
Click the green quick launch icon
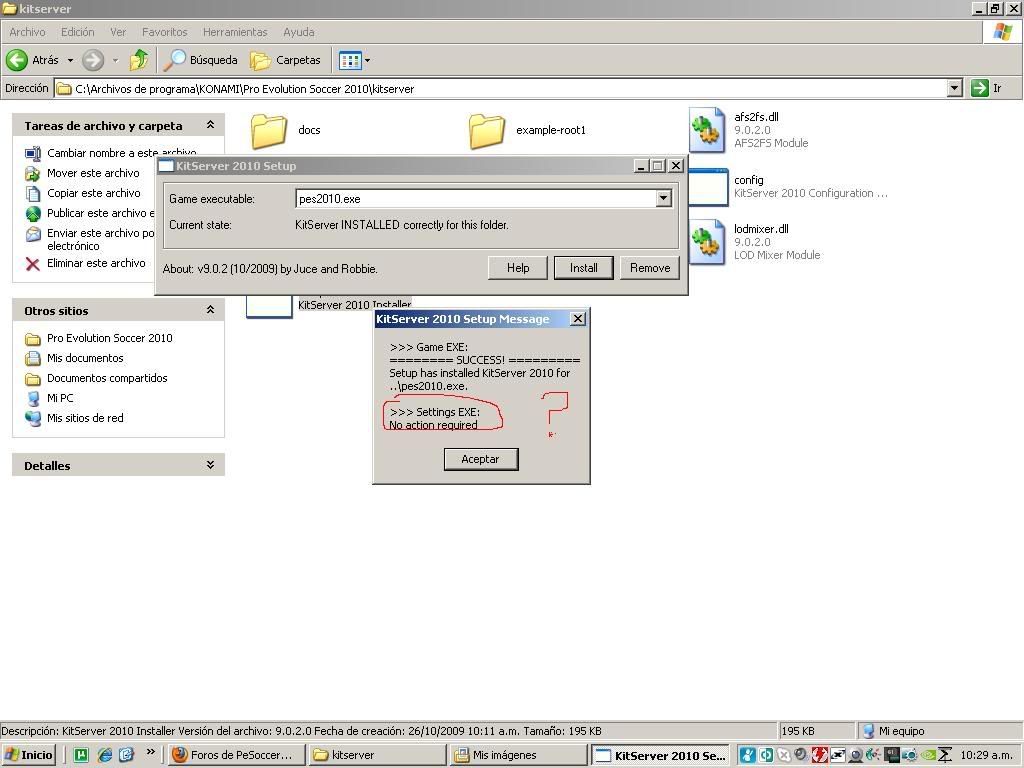81,755
